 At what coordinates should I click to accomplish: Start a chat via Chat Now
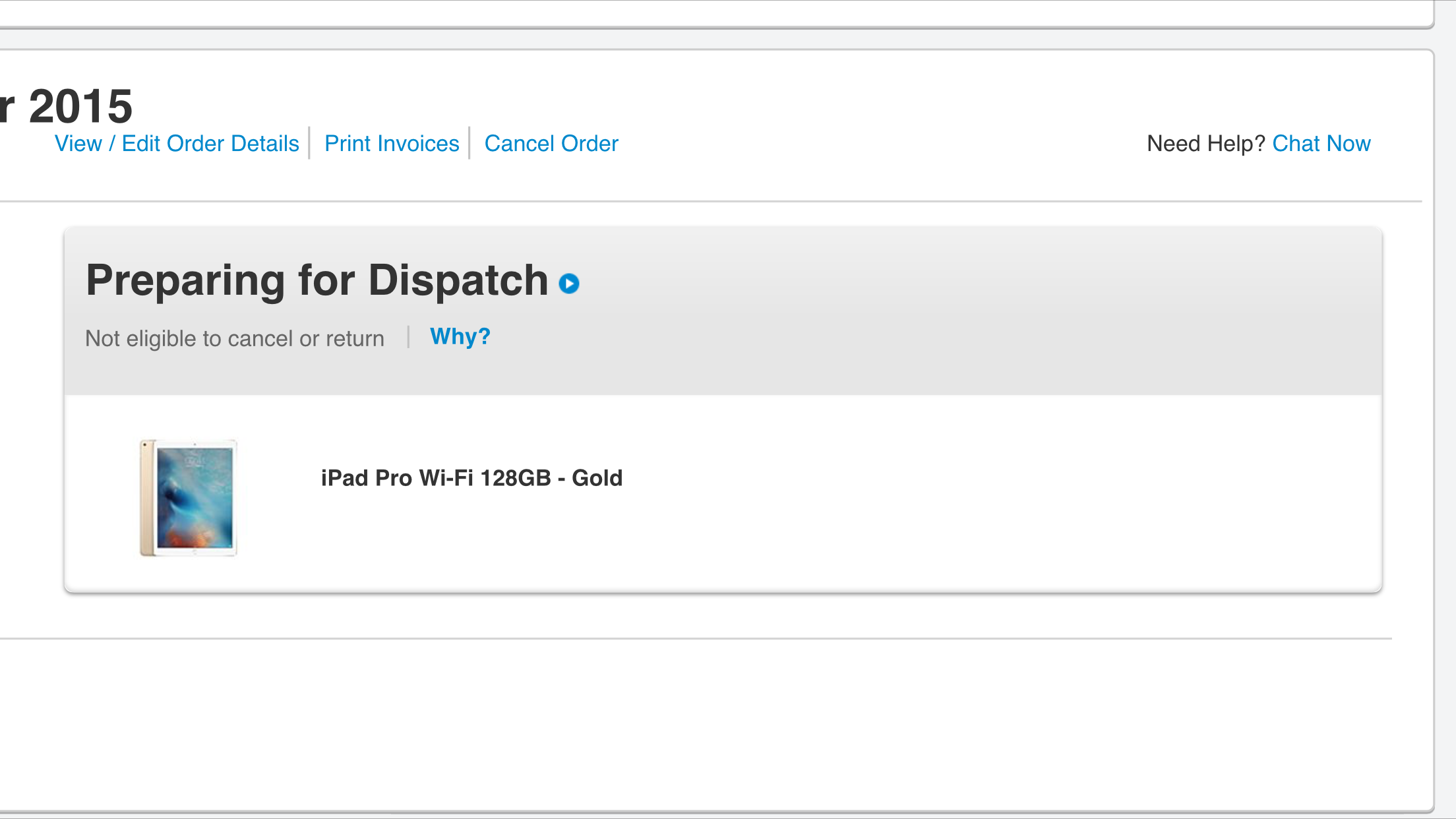[1321, 143]
